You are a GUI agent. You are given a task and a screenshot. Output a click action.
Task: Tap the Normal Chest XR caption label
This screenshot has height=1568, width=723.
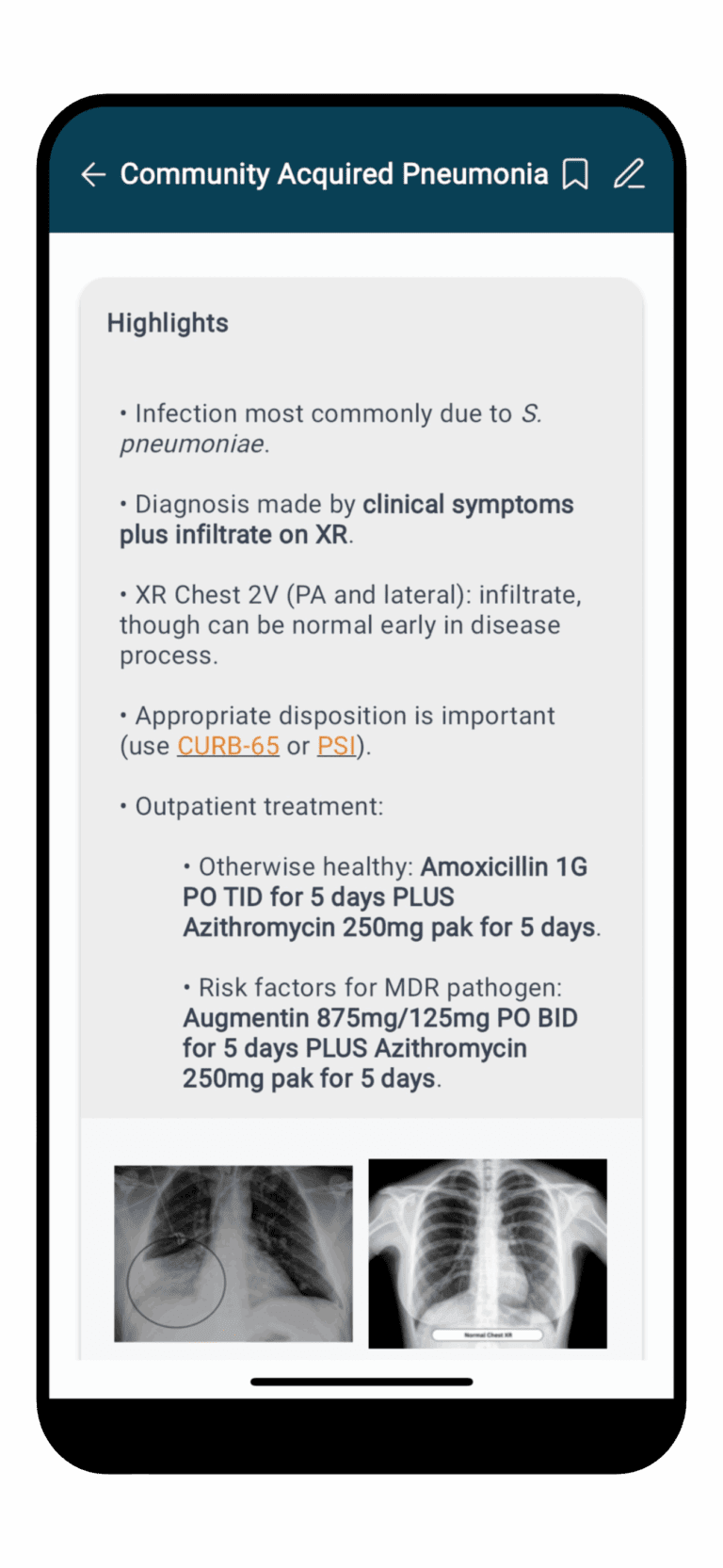488,1334
